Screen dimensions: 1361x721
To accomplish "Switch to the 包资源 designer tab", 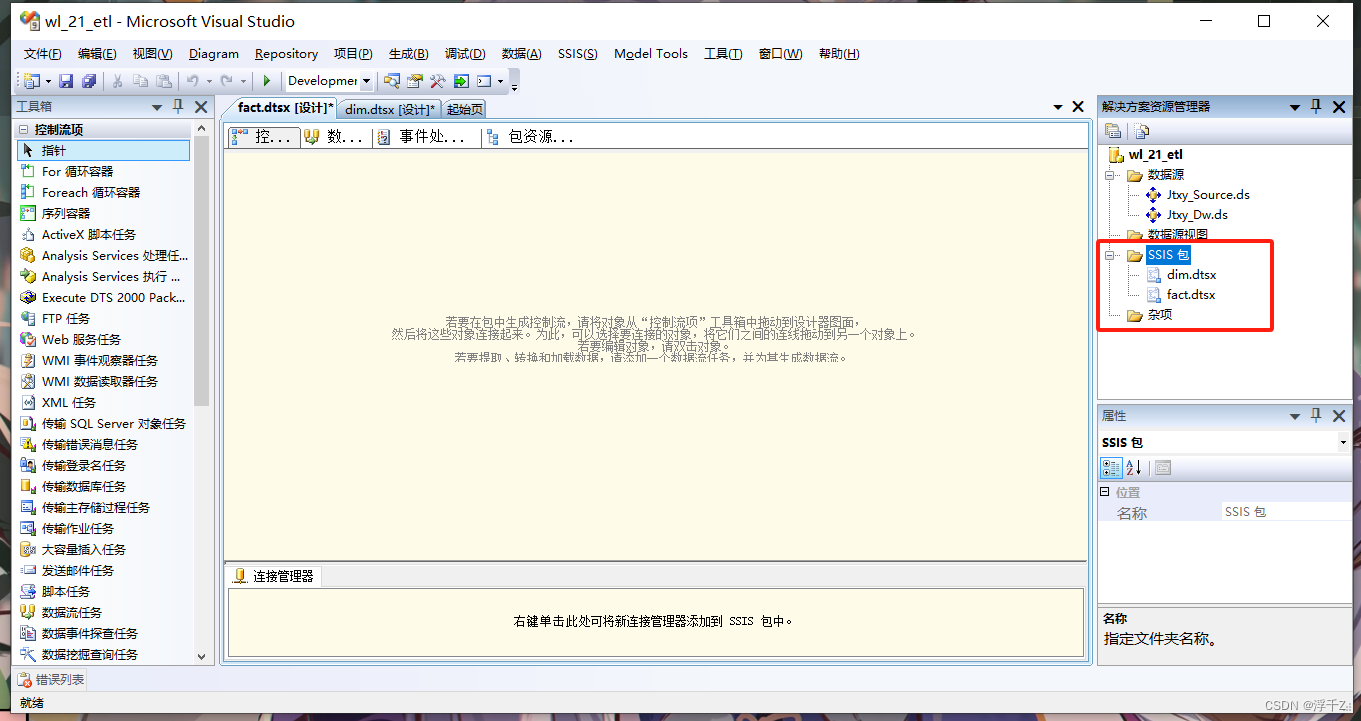I will [533, 137].
